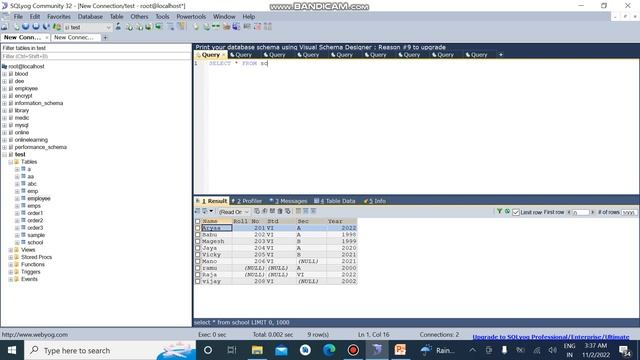
Task: Click the Name column header in result grid
Action: (217, 221)
